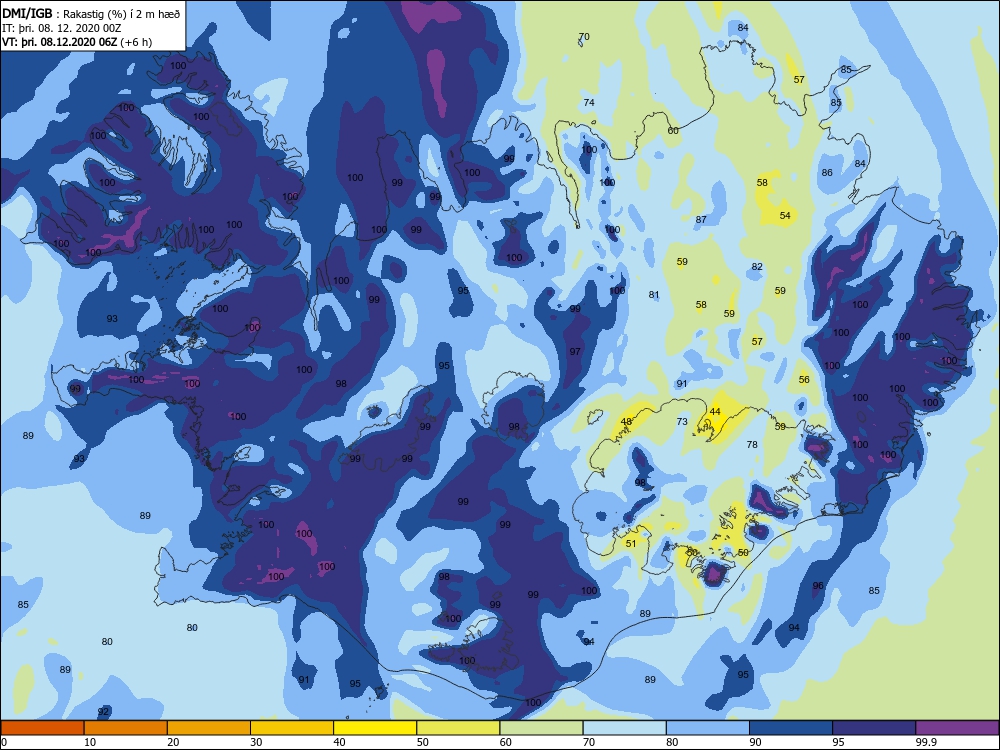Click the 30–40 amber legend swatch

(x=292, y=728)
